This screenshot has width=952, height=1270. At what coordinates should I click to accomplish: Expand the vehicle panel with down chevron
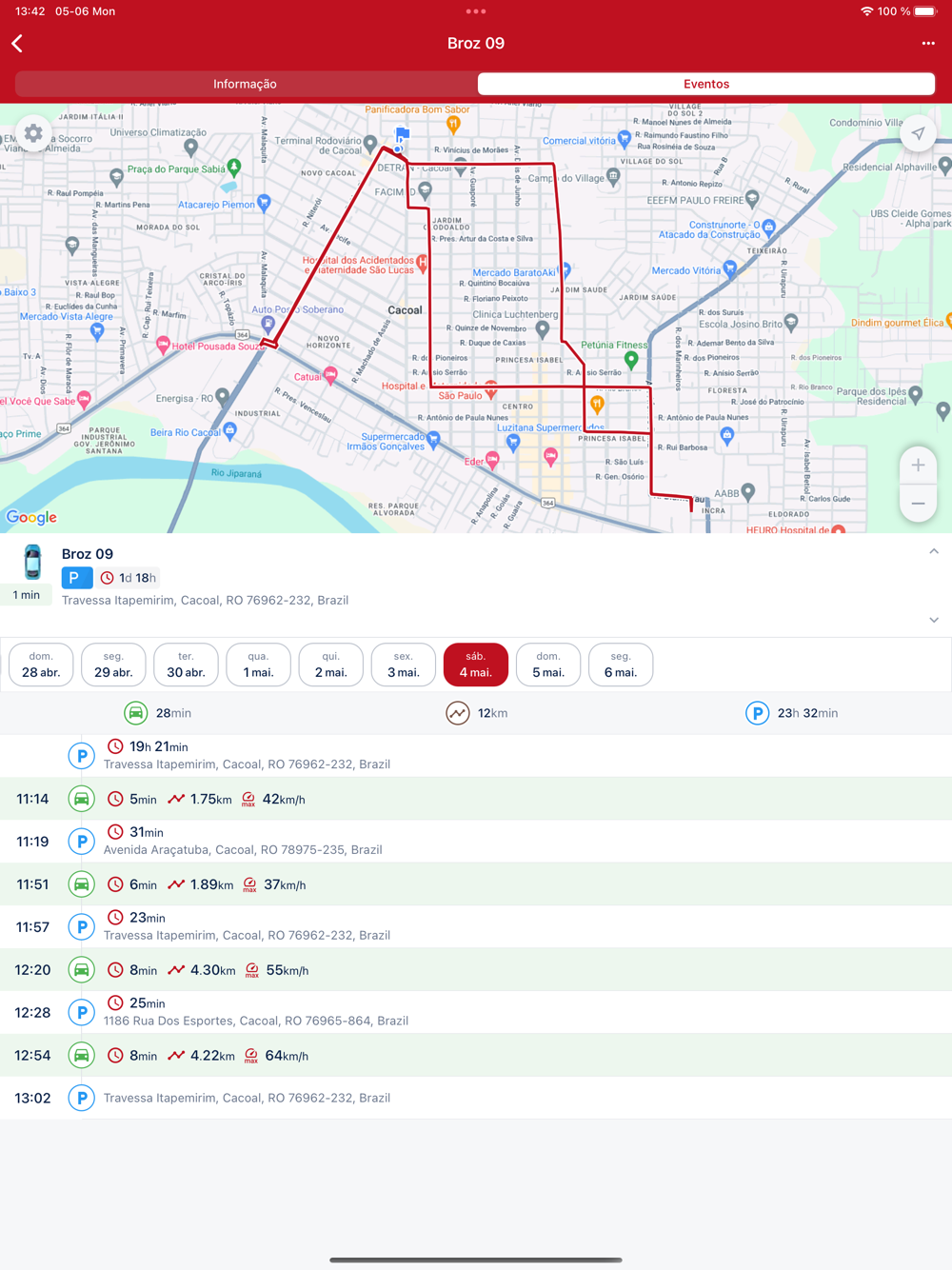934,620
